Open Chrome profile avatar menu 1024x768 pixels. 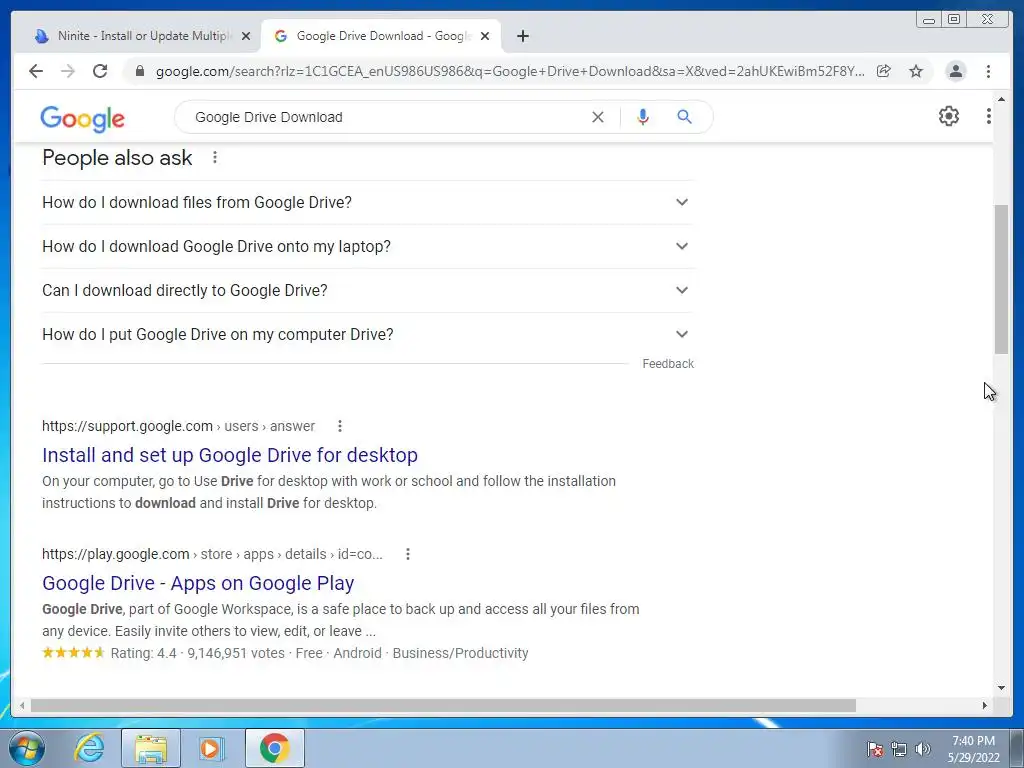[955, 71]
